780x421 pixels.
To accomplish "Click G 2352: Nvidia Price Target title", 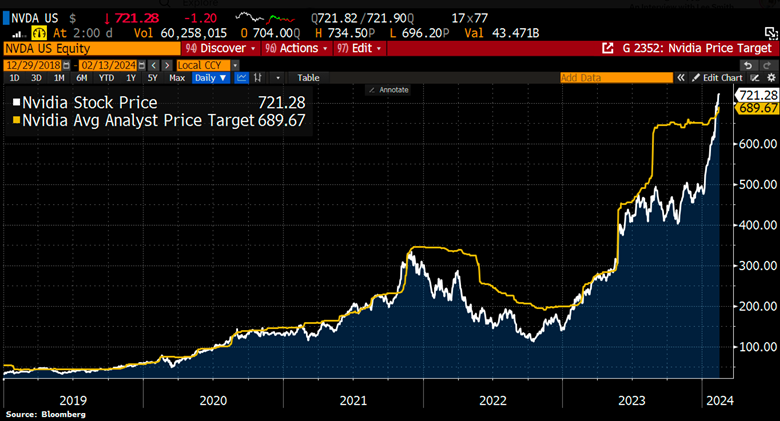I will coord(697,48).
